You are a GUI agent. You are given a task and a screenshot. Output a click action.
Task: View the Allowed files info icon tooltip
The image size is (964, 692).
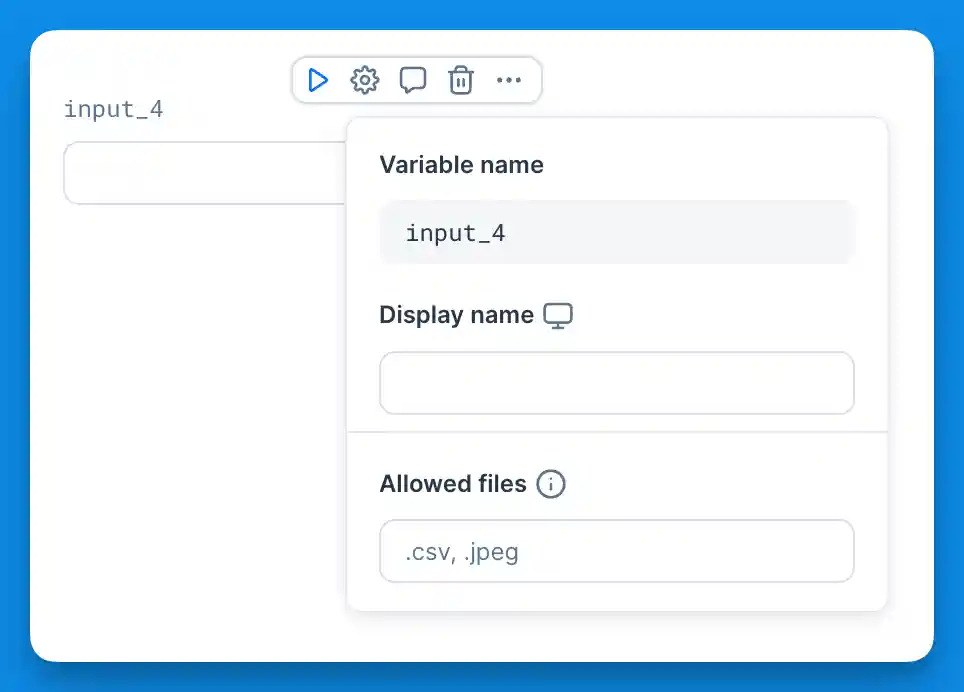pos(551,484)
